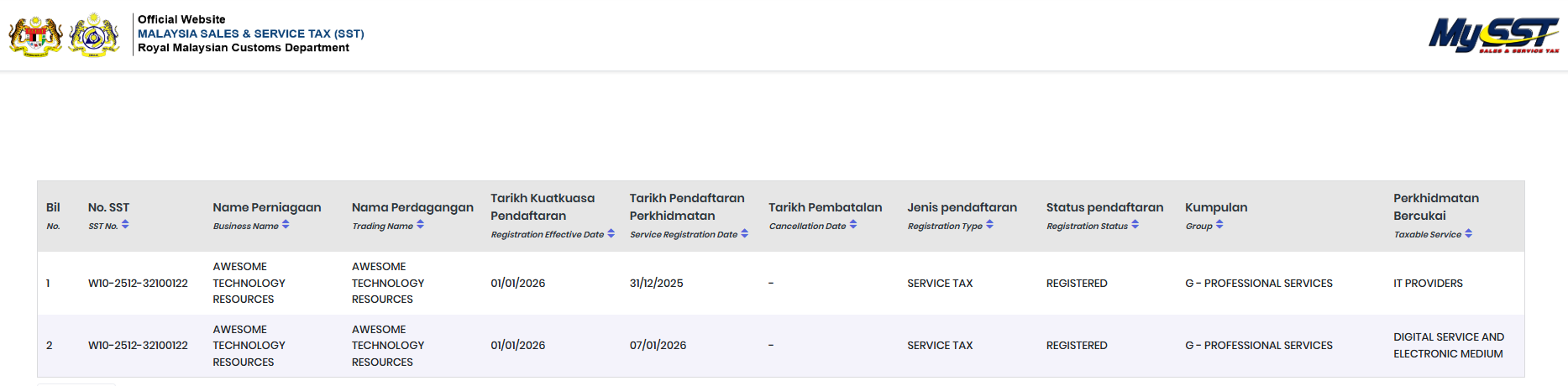
Task: Sort by Taxable Service column arrow
Action: click(1468, 234)
